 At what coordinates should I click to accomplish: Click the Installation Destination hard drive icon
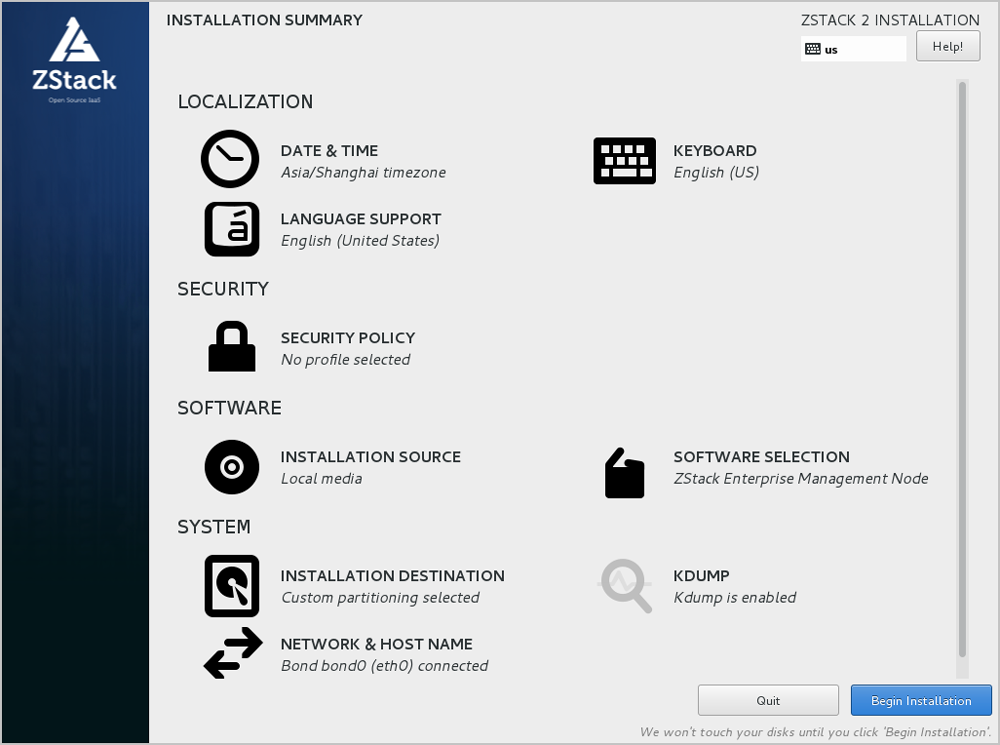(x=232, y=586)
